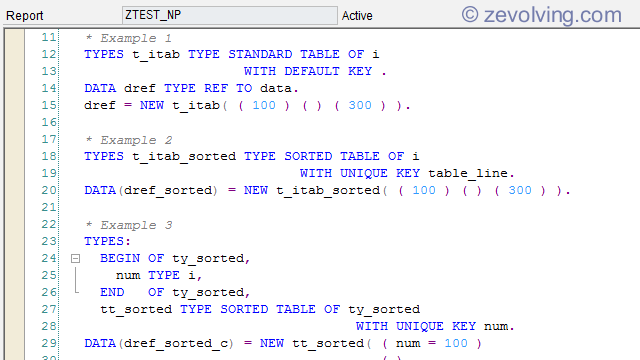Click the breakpoint margin beside line 12
This screenshot has height=360, width=640.
(15, 54)
